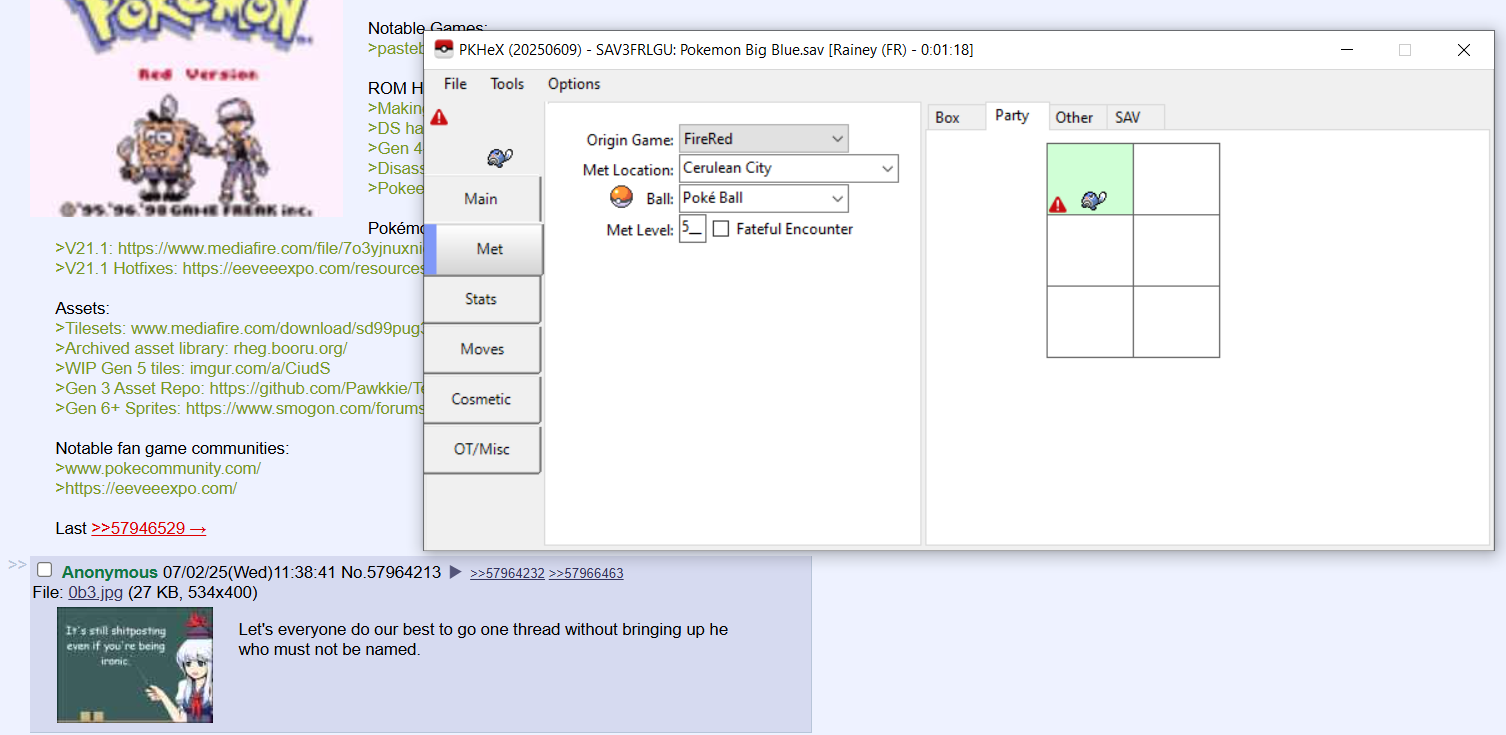The width and height of the screenshot is (1506, 735).
Task: Click the Gen 6+ Sprites line
Action: point(240,408)
